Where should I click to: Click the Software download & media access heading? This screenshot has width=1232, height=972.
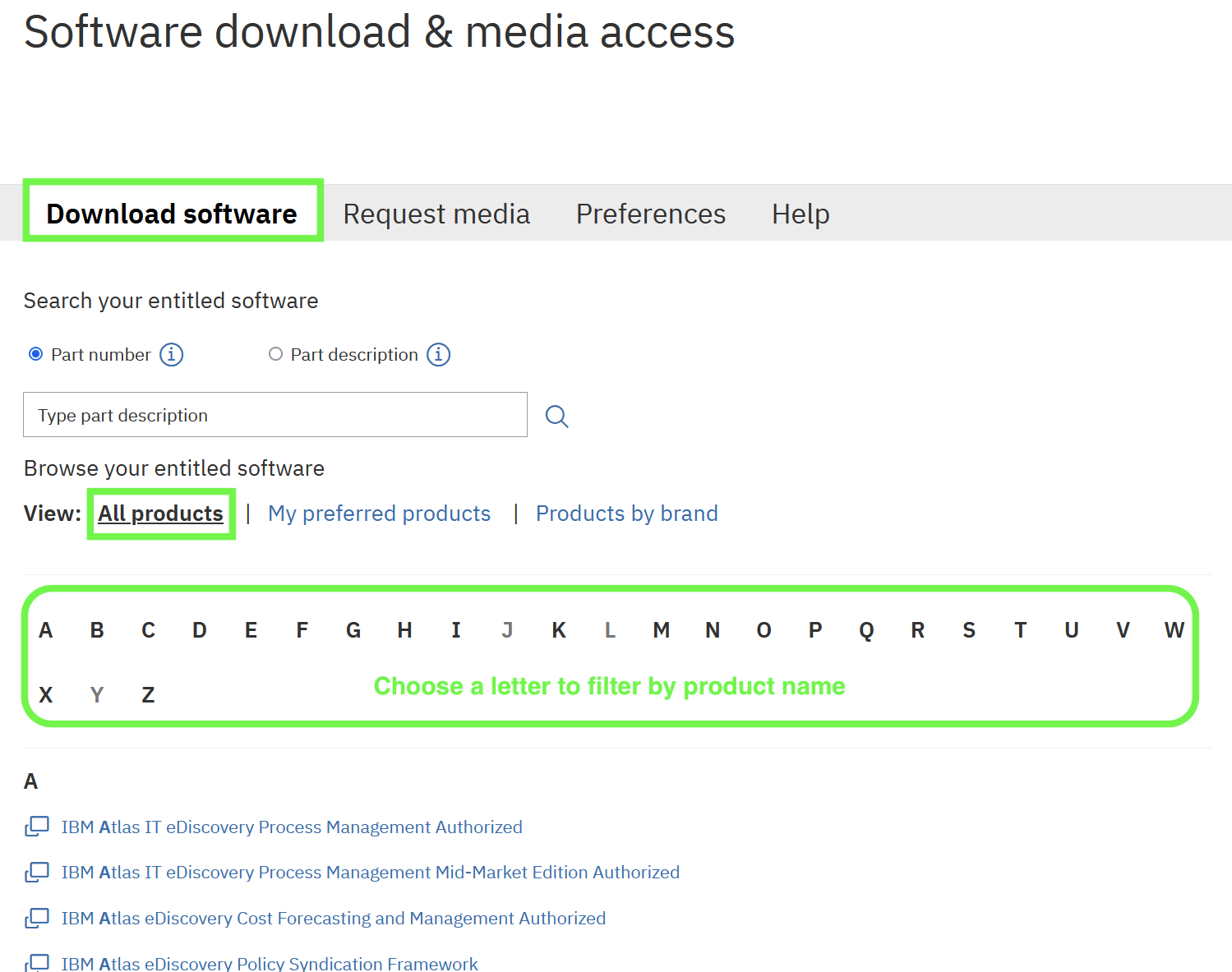pyautogui.click(x=379, y=32)
